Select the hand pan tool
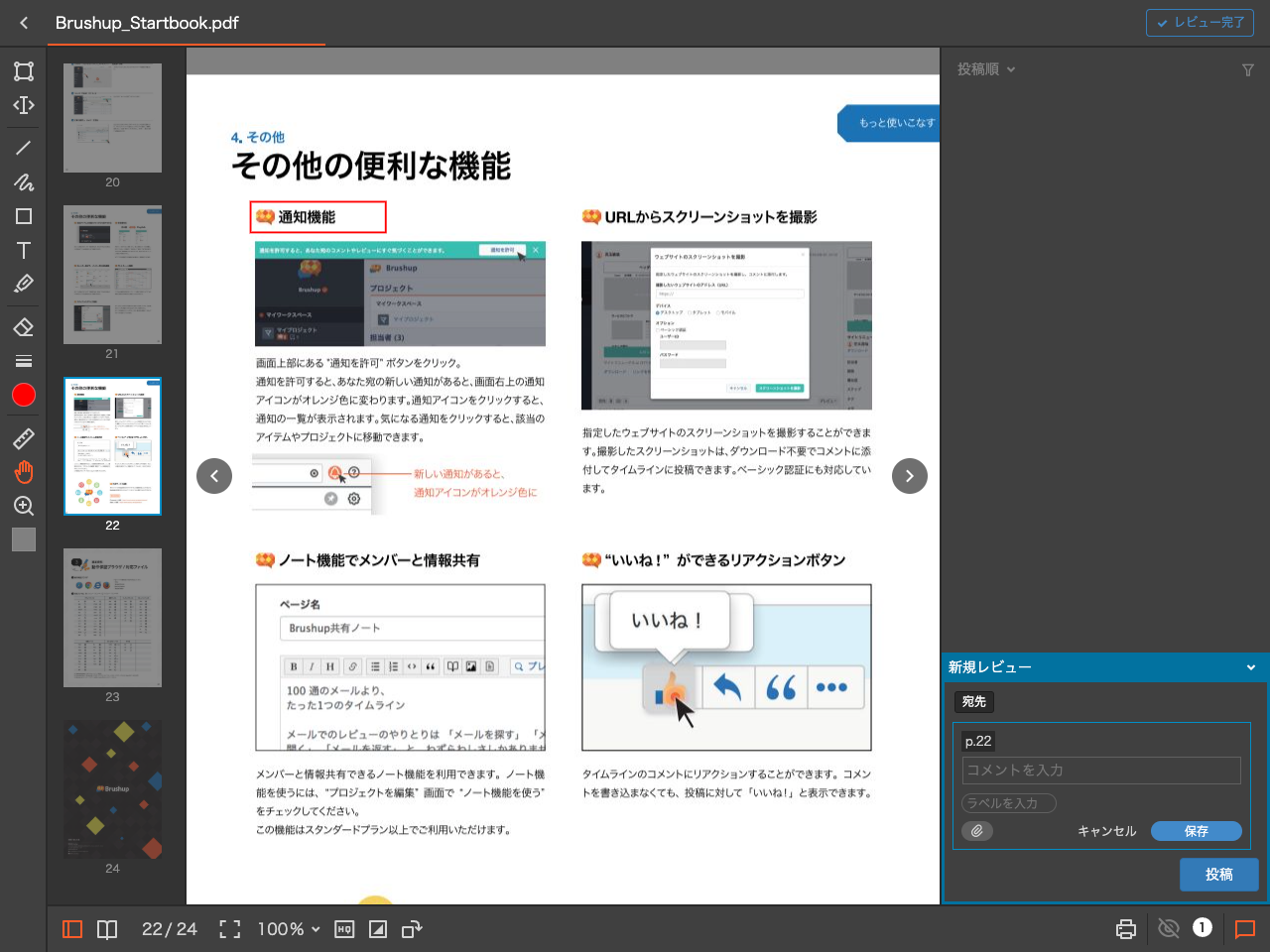1270x952 pixels. coord(24,472)
